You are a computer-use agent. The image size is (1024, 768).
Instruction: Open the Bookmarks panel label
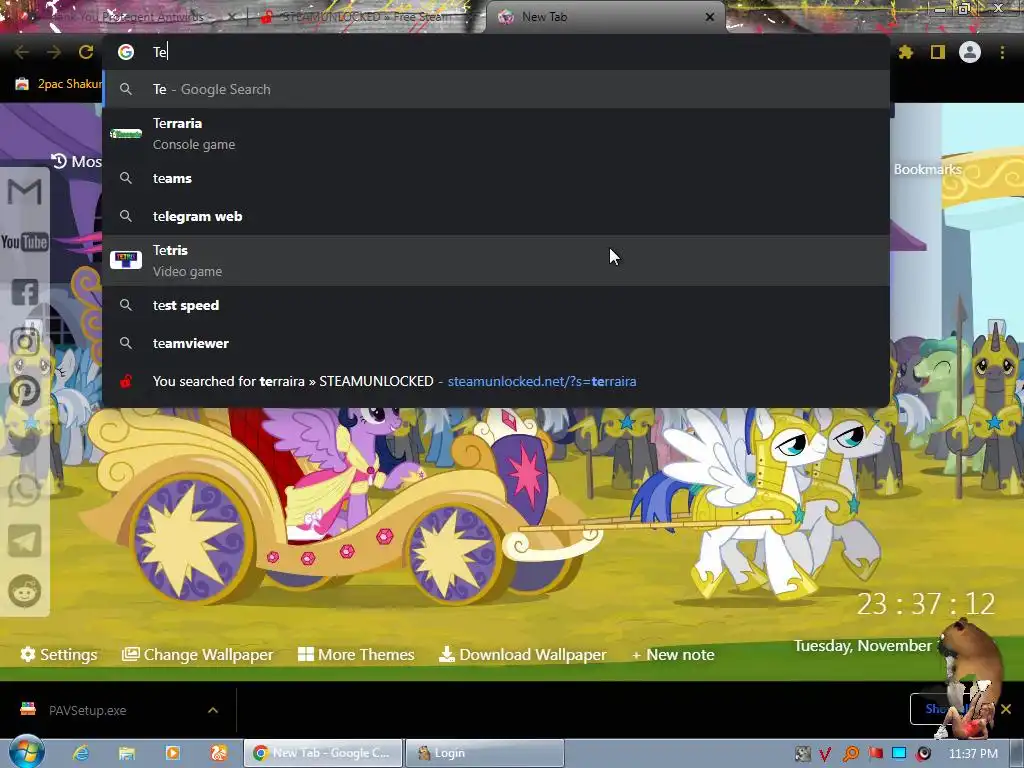coord(927,169)
